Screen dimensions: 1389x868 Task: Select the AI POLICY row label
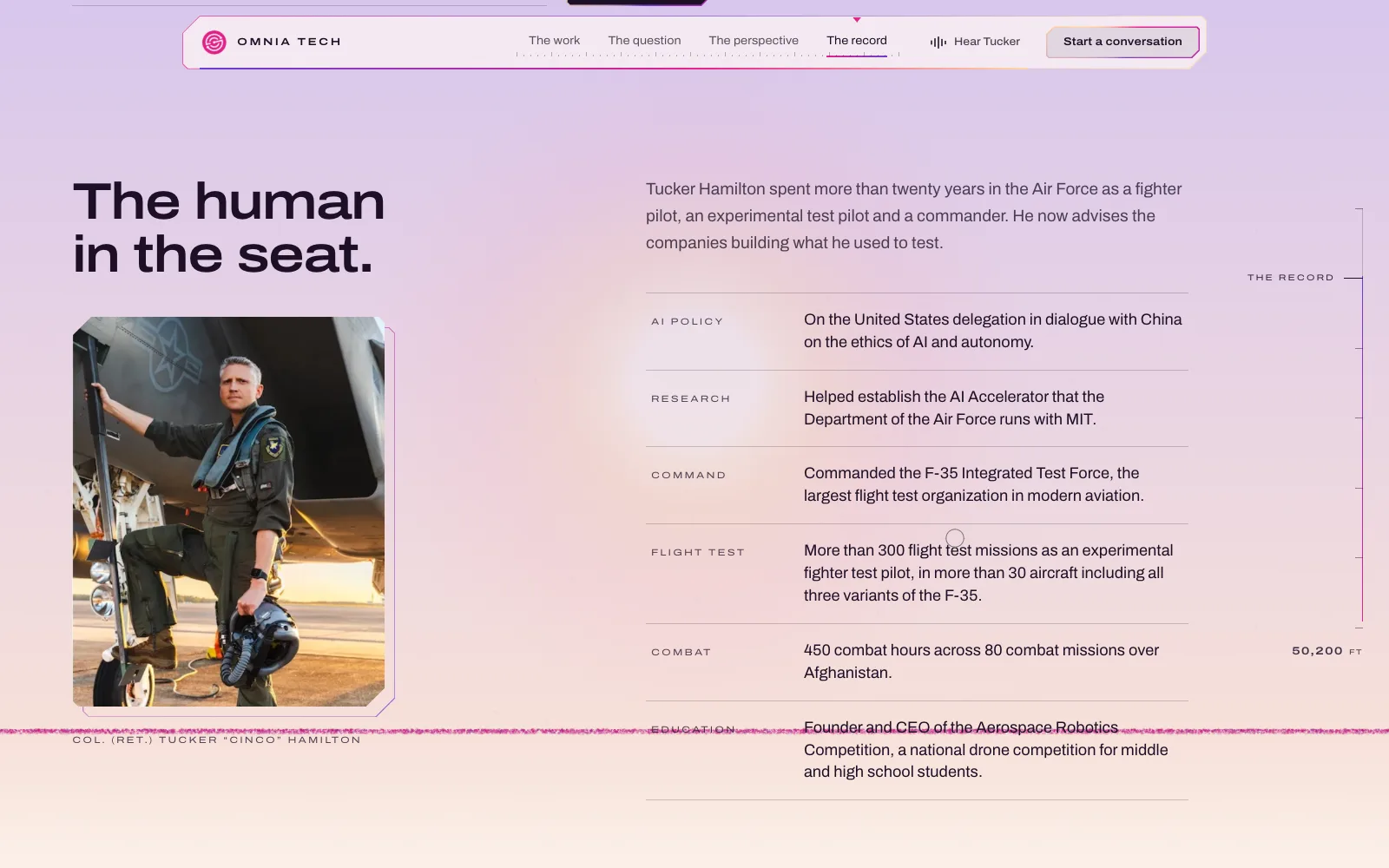(x=687, y=321)
